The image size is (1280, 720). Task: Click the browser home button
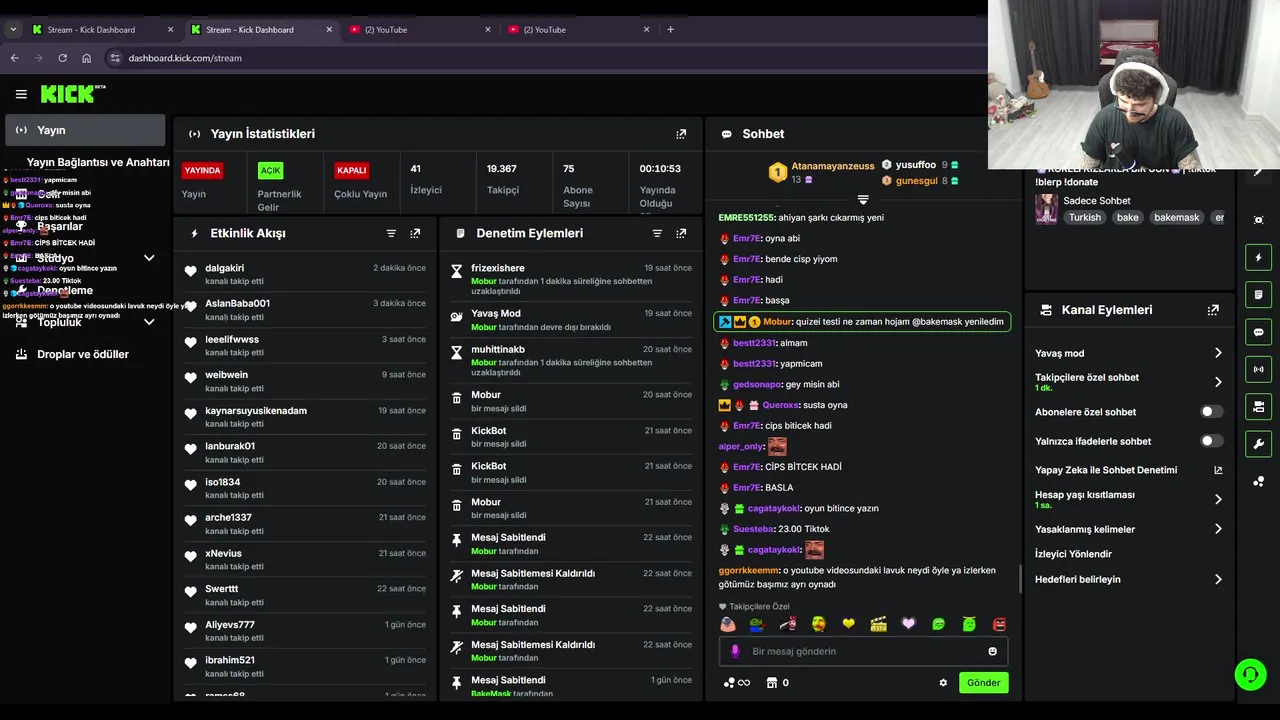click(x=86, y=58)
